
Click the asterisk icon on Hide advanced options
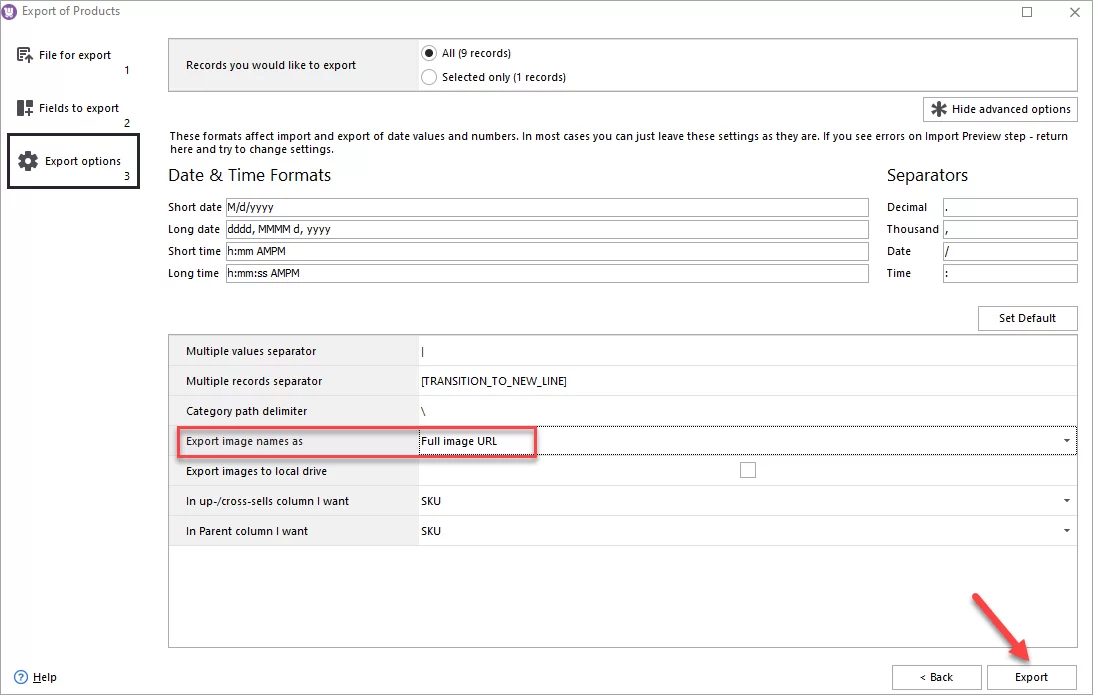click(936, 109)
